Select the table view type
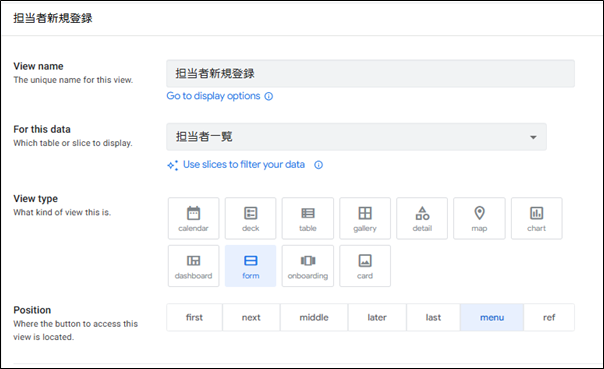The height and width of the screenshot is (369, 604). [x=308, y=218]
